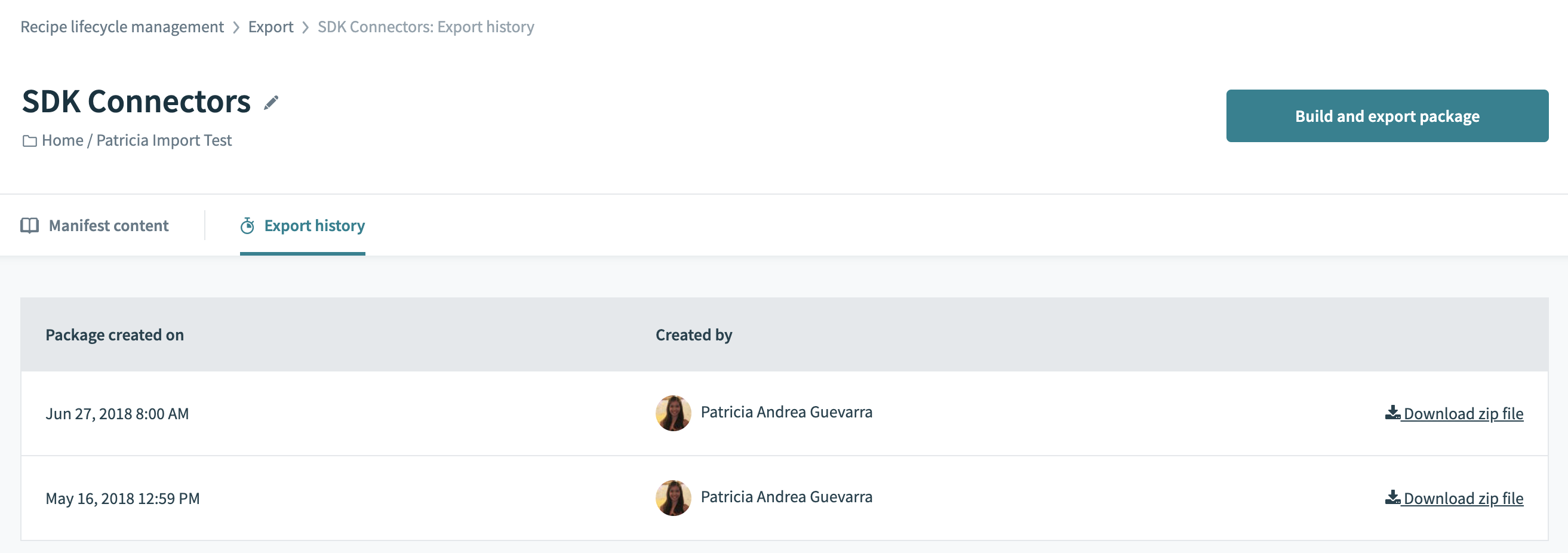Switch to the Manifest content tab
The width and height of the screenshot is (1568, 553).
[x=108, y=225]
